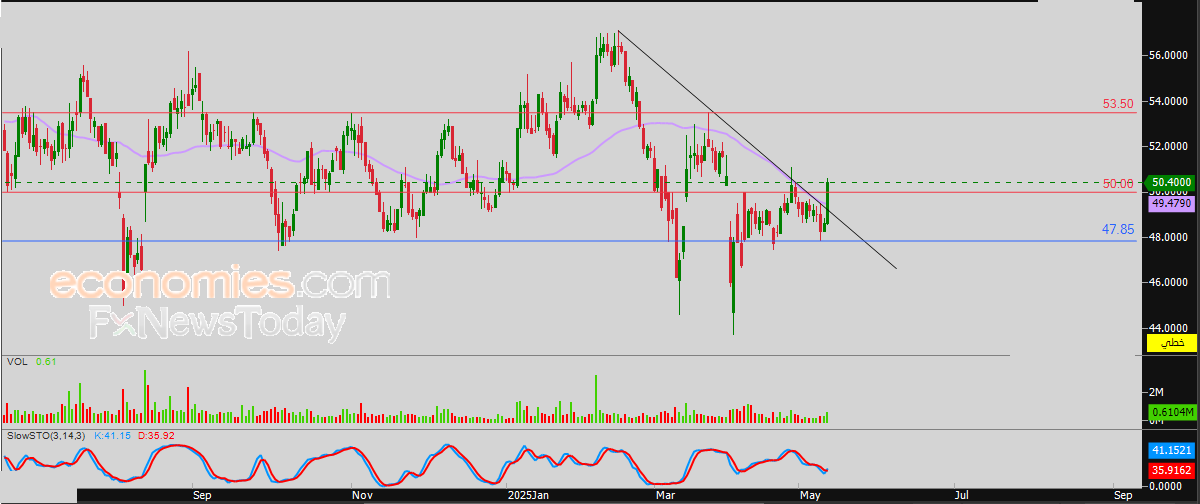This screenshot has width=1200, height=504.
Task: Click the D:35.92 stochastic value
Action: [157, 436]
